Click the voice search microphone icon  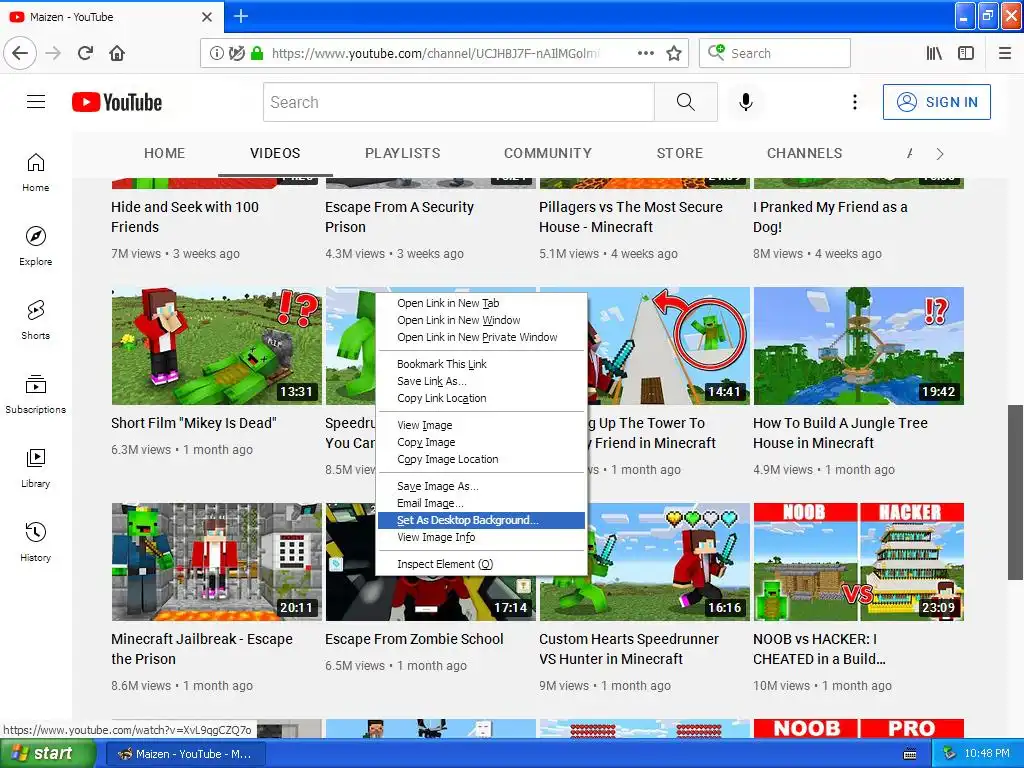[x=746, y=102]
